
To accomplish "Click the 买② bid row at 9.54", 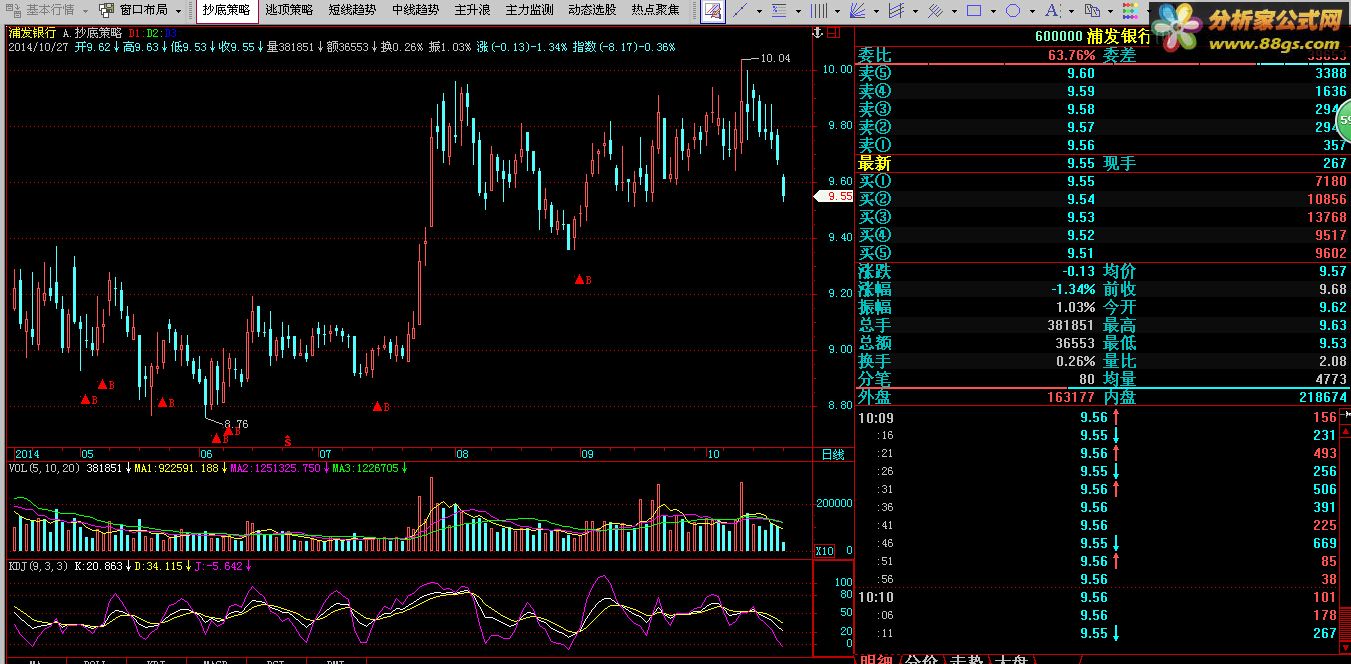I will [1103, 199].
